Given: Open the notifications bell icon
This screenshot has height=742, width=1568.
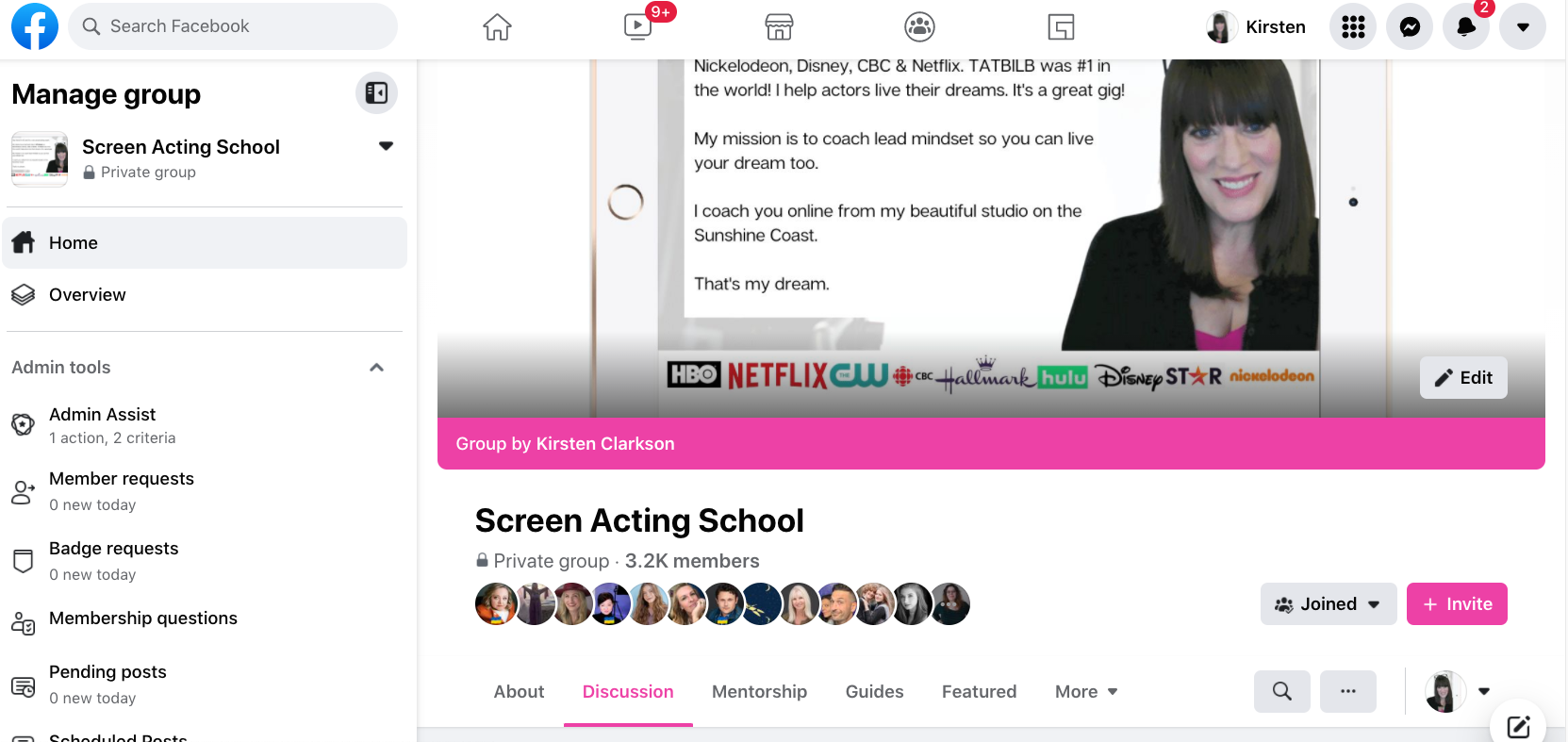Looking at the screenshot, I should [1466, 27].
